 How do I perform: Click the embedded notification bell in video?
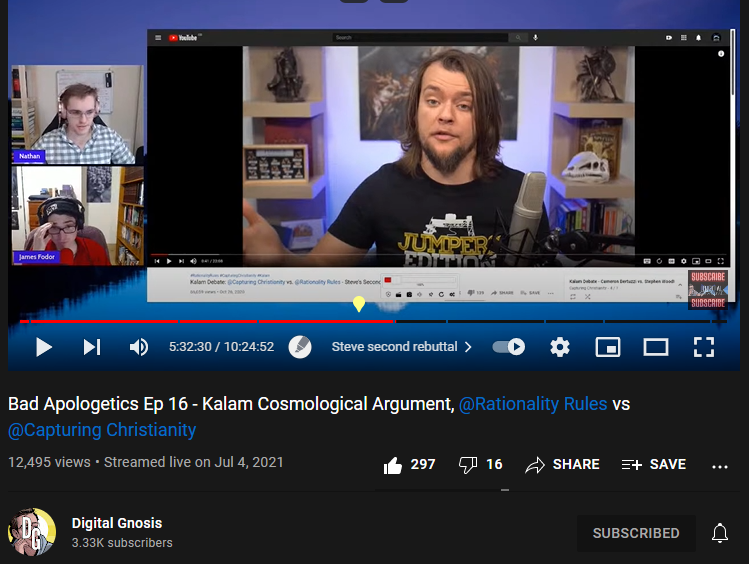pos(698,38)
